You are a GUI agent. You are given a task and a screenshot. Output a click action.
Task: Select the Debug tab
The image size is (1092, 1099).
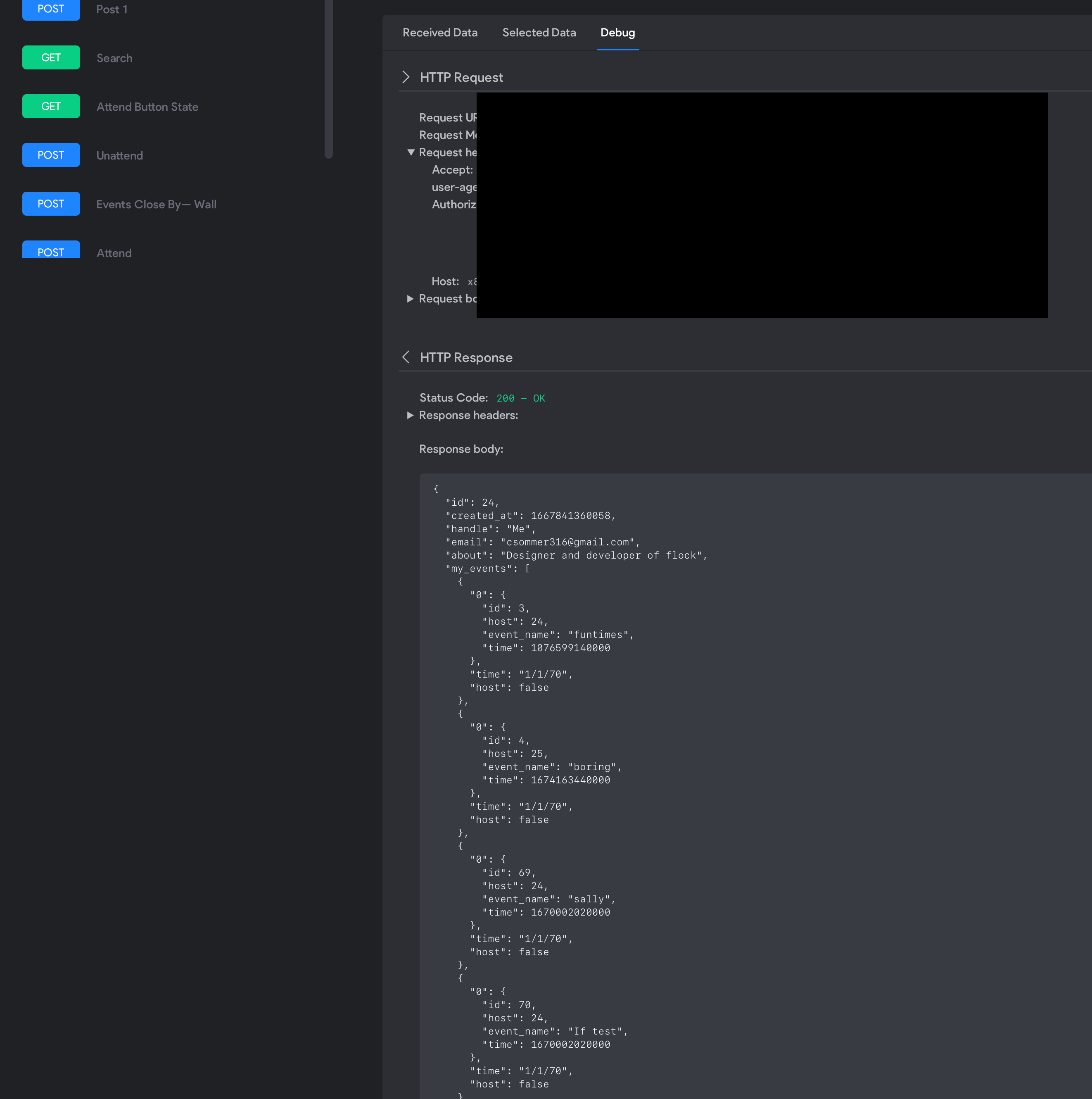pyautogui.click(x=618, y=33)
